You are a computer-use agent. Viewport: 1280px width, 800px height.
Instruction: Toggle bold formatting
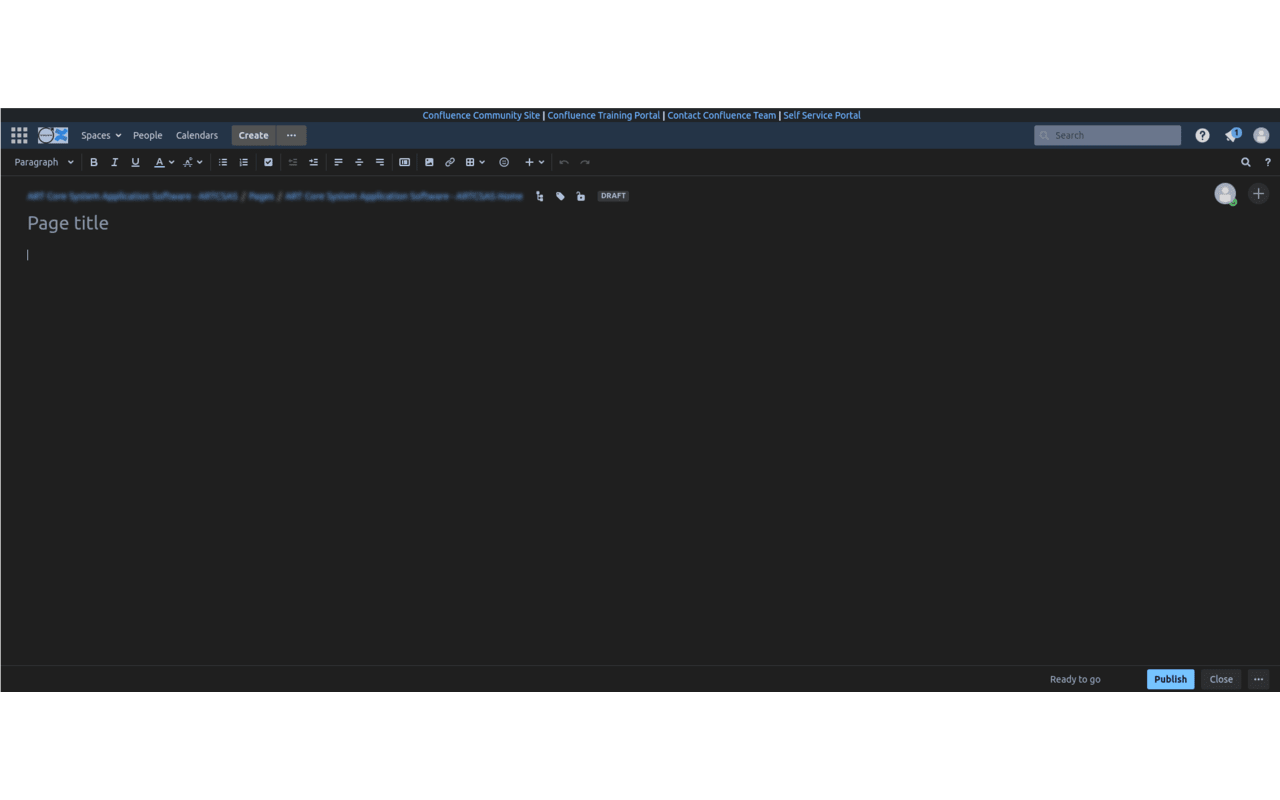click(94, 162)
